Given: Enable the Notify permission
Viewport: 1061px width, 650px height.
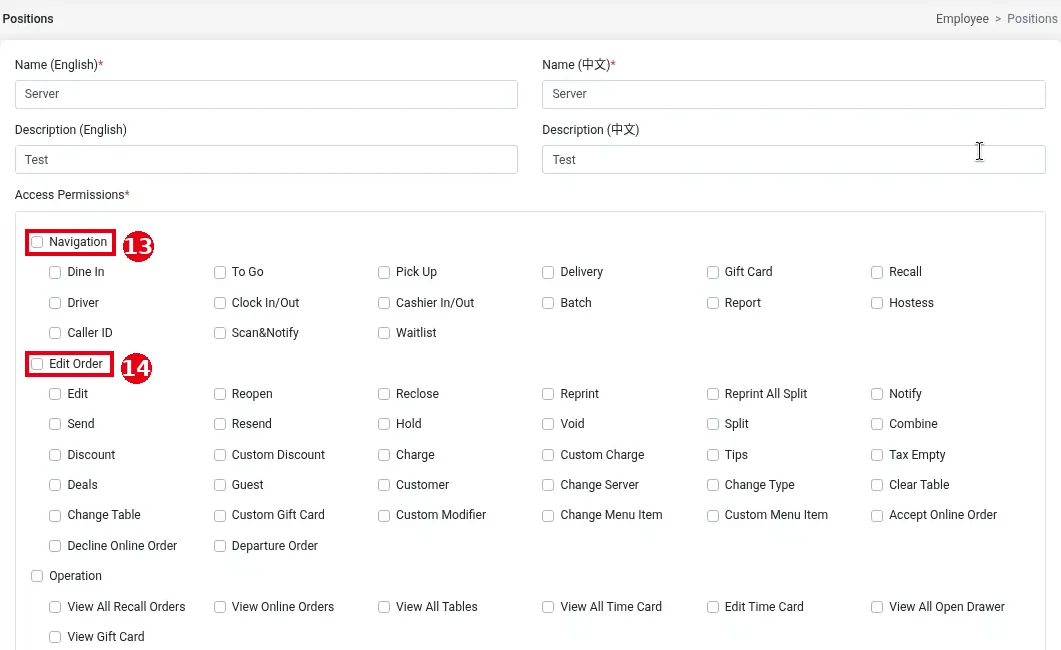Looking at the screenshot, I should tap(877, 394).
